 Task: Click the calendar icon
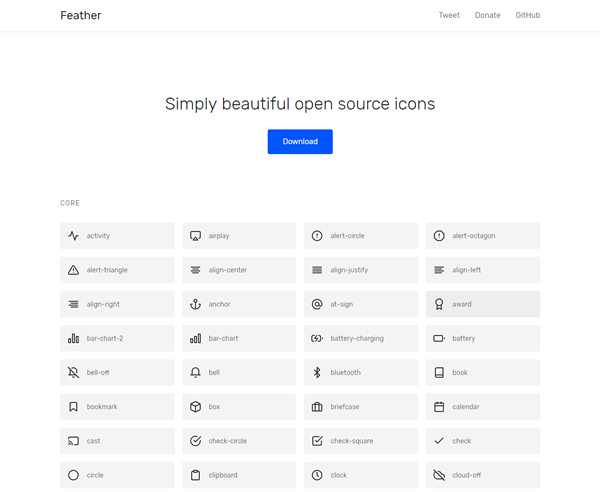[x=439, y=407]
